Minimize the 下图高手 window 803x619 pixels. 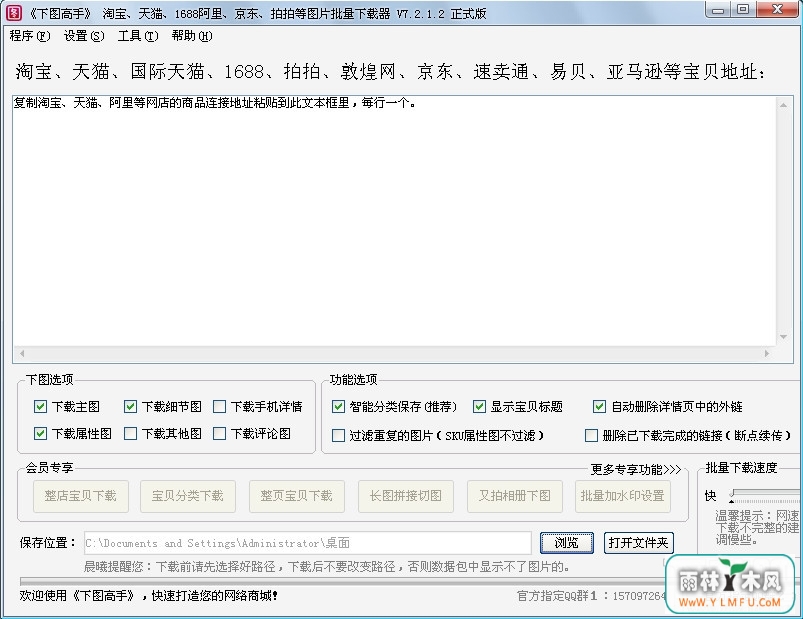pyautogui.click(x=718, y=10)
